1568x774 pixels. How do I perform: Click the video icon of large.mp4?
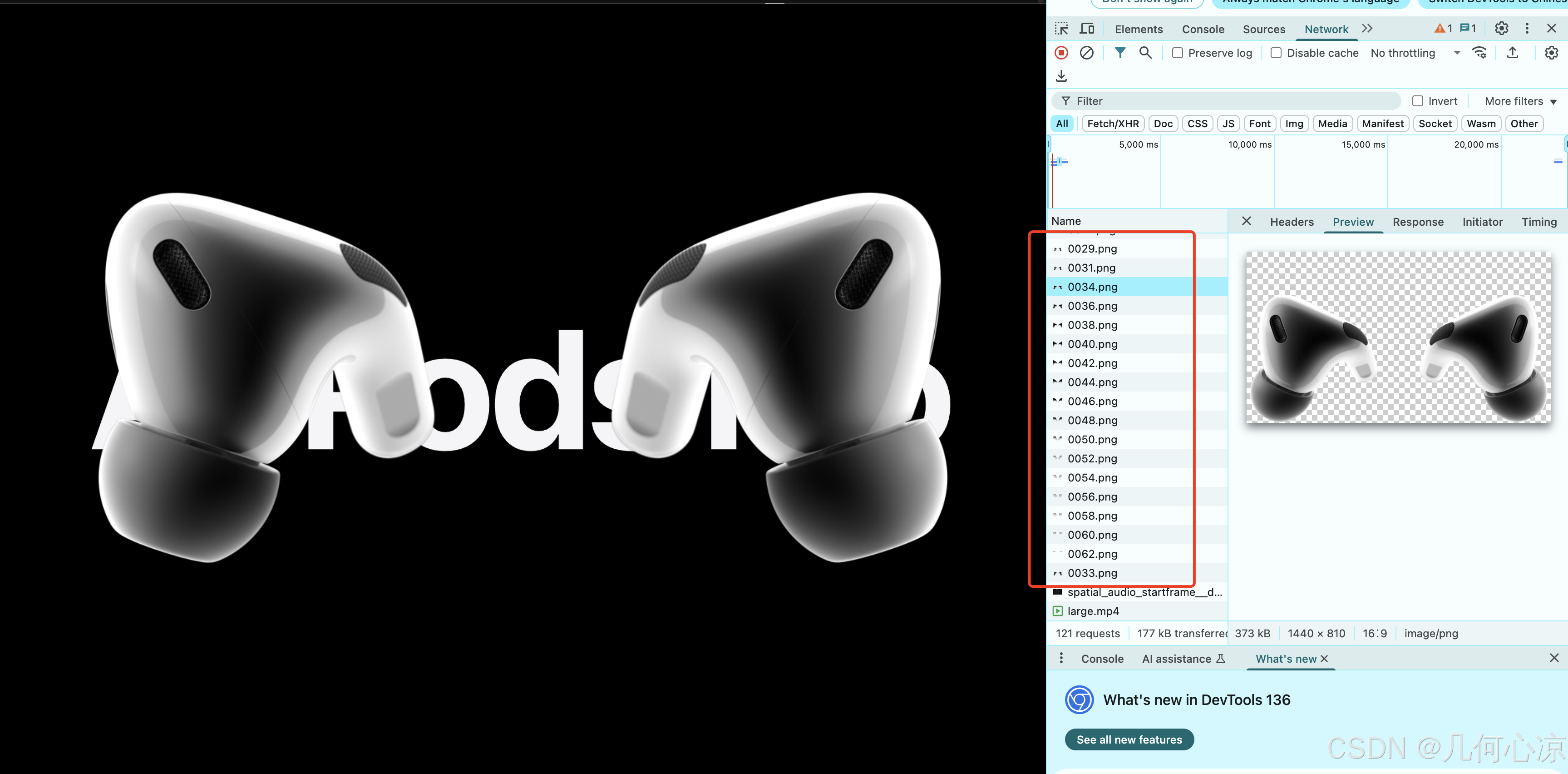1058,611
